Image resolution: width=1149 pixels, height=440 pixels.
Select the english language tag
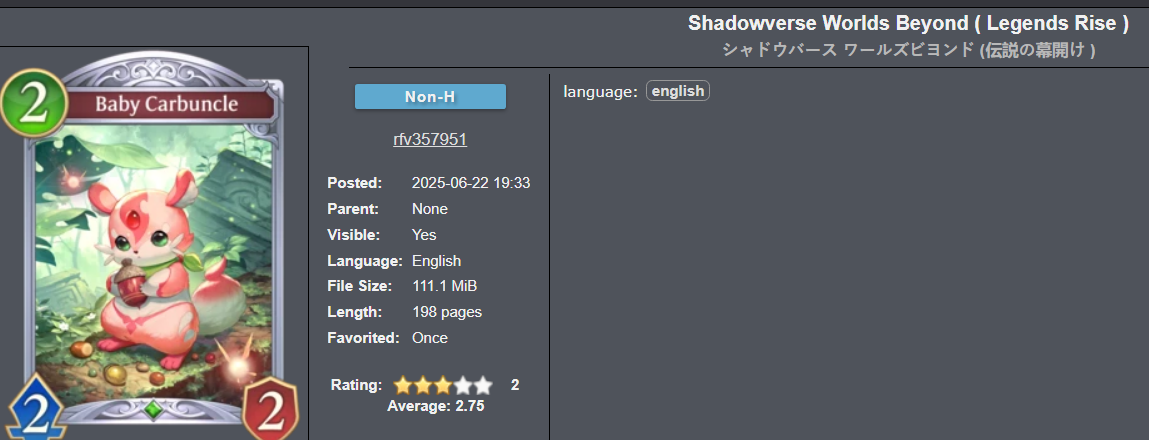pyautogui.click(x=678, y=91)
